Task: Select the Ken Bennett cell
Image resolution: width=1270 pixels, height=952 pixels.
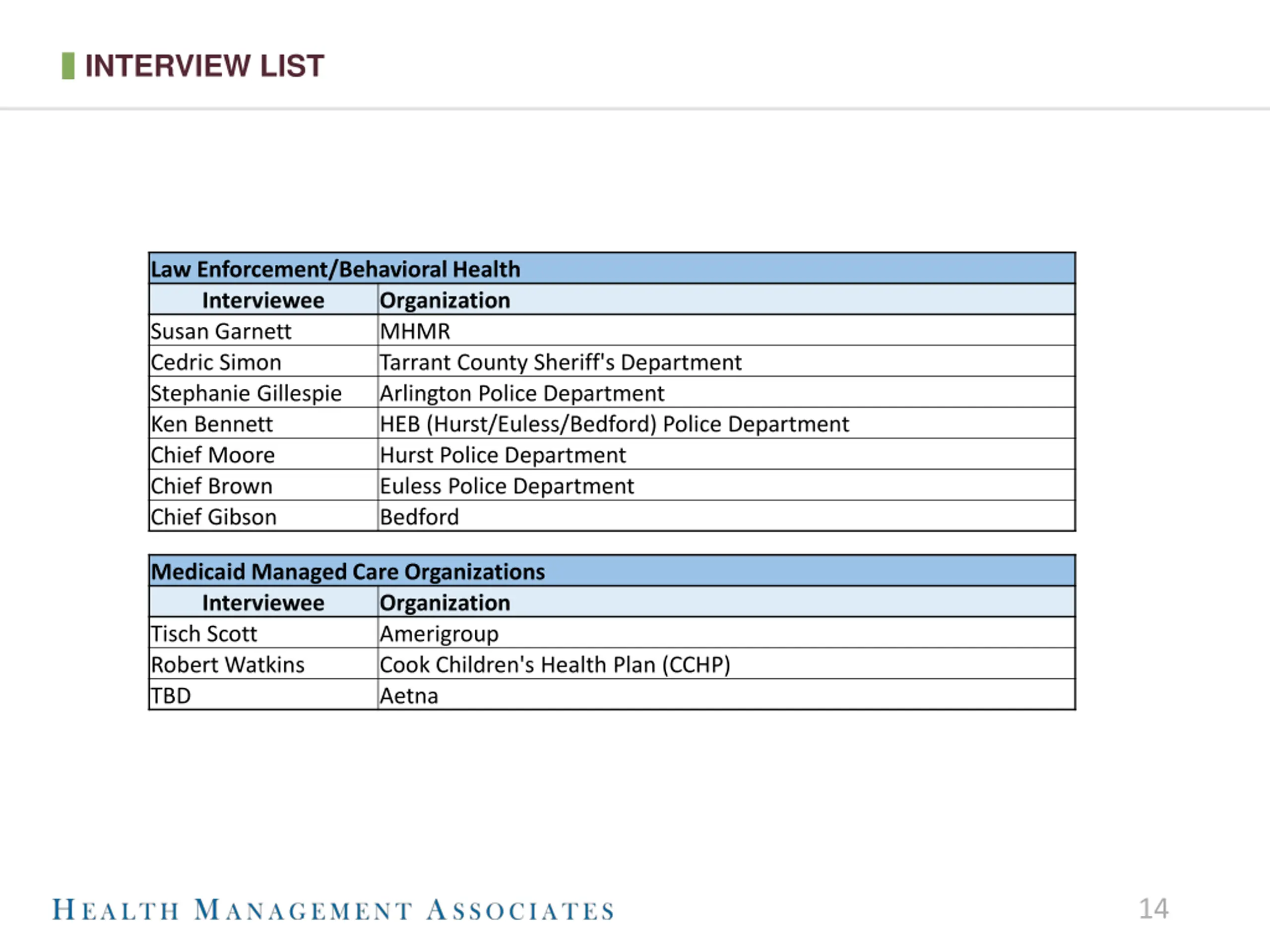Action: point(263,424)
